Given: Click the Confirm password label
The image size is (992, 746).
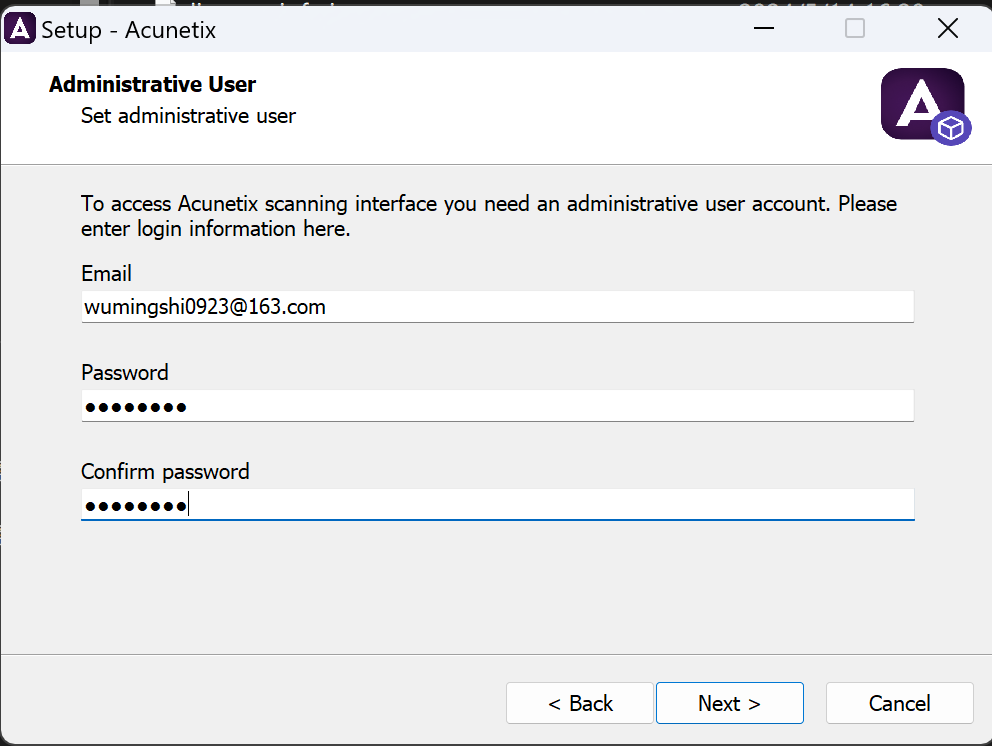Looking at the screenshot, I should point(165,471).
